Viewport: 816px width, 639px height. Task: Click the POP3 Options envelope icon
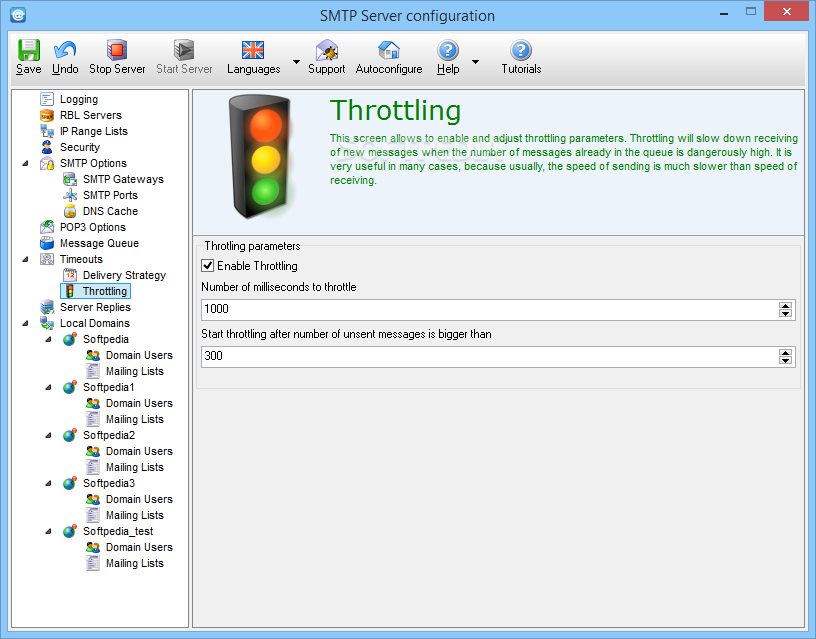[47, 227]
